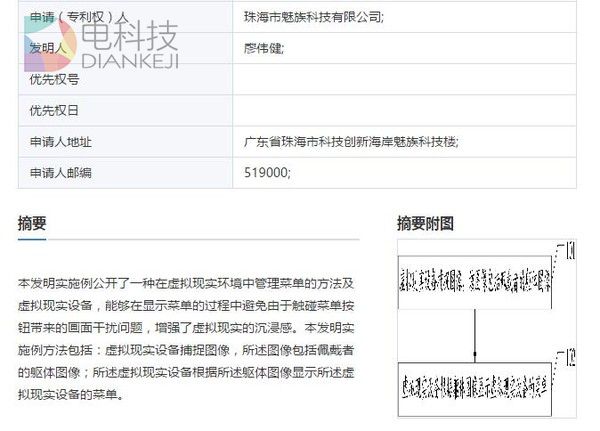Select inventor name 廖伟健

point(264,48)
